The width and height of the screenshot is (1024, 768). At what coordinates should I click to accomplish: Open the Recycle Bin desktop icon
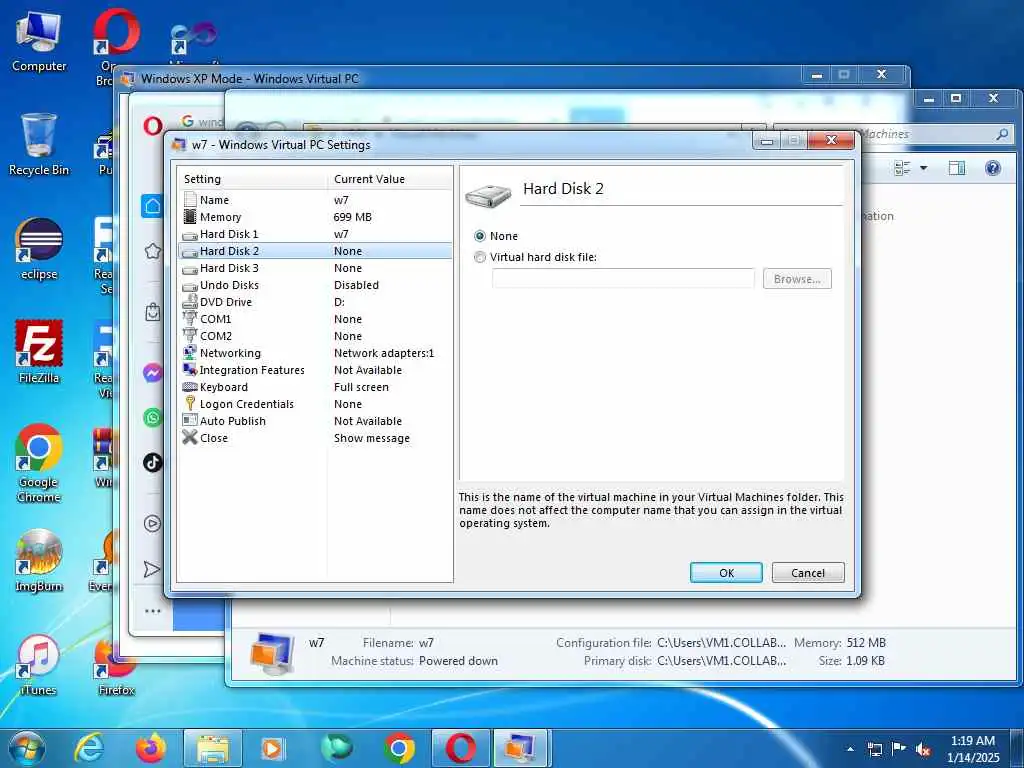tap(39, 144)
